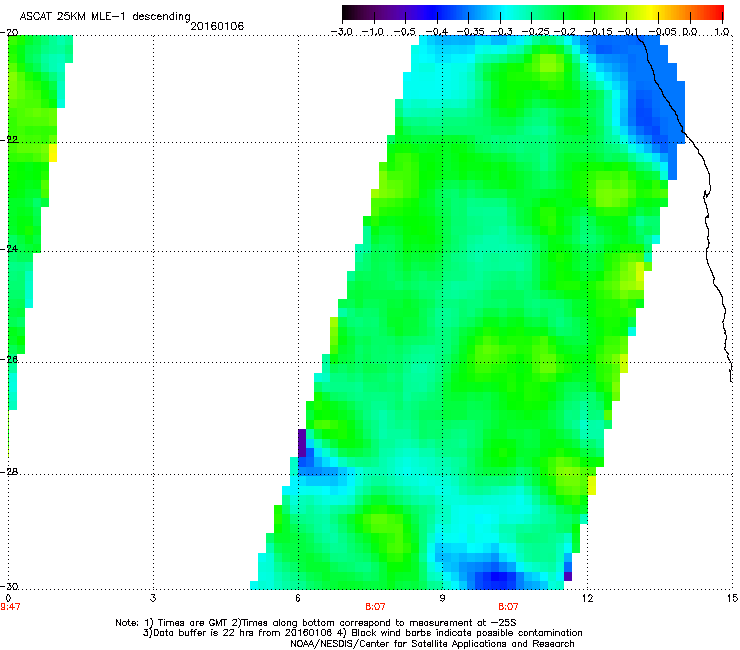Select the -0.5 color scale value
Image resolution: width=740 pixels, height=650 pixels.
coord(405,32)
